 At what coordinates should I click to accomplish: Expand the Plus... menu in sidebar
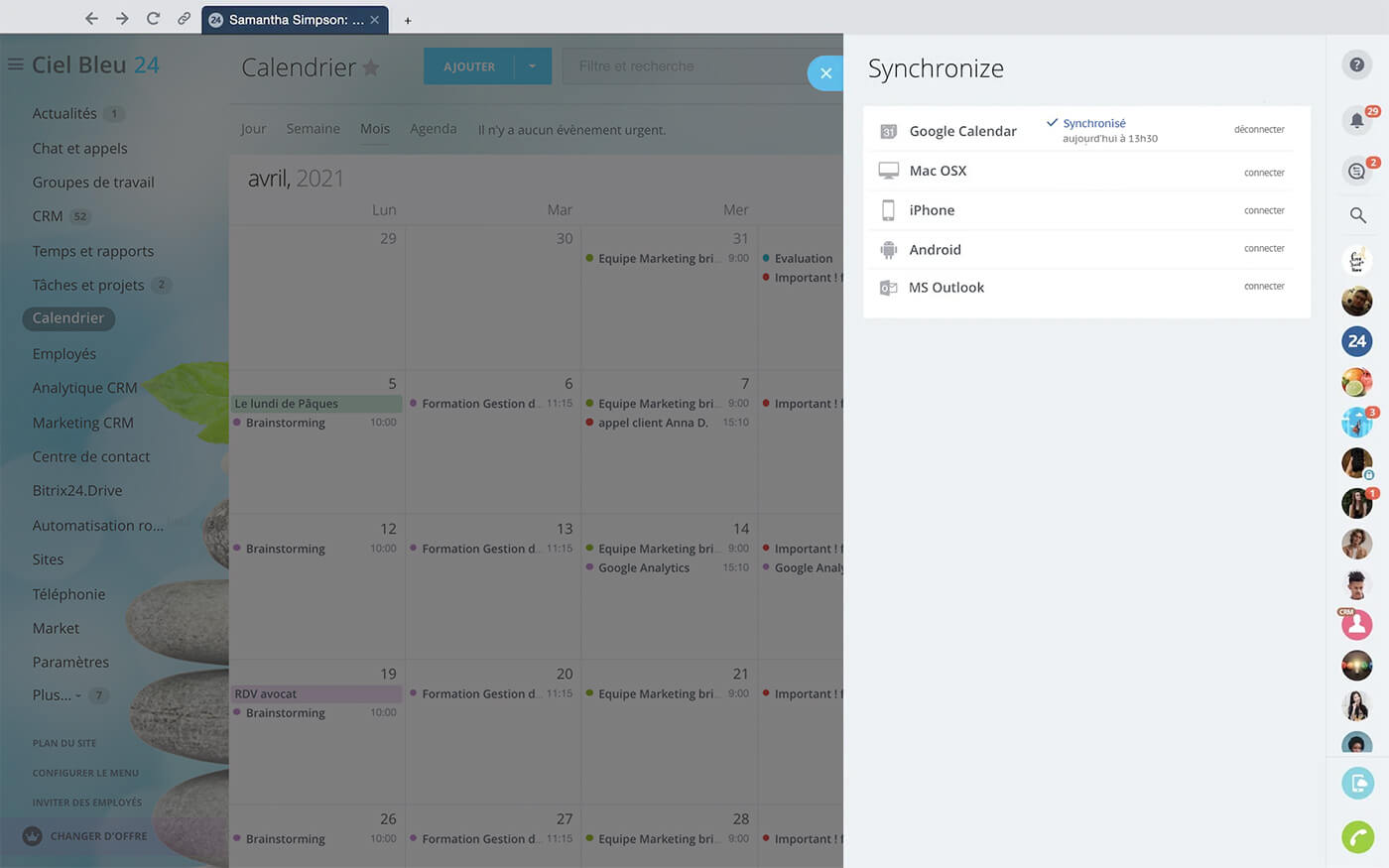point(57,695)
